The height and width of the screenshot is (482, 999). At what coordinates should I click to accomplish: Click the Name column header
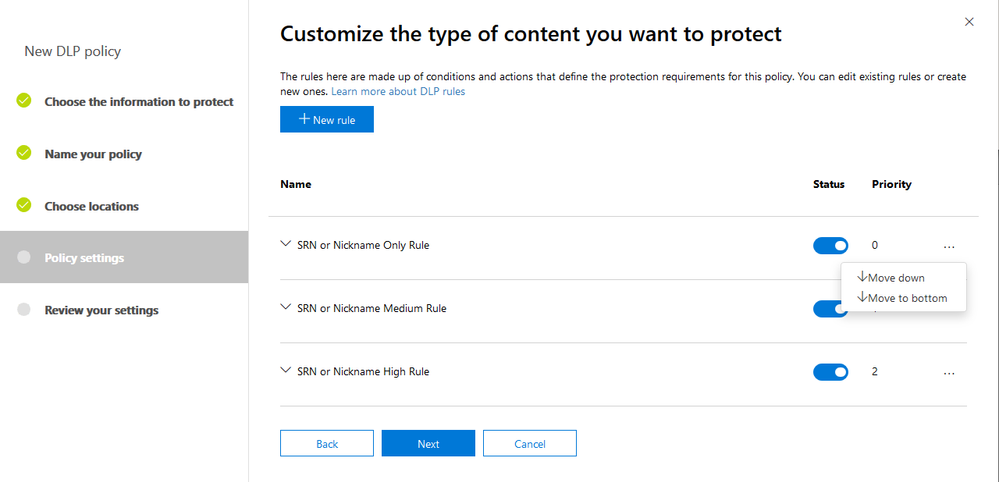[x=296, y=185]
